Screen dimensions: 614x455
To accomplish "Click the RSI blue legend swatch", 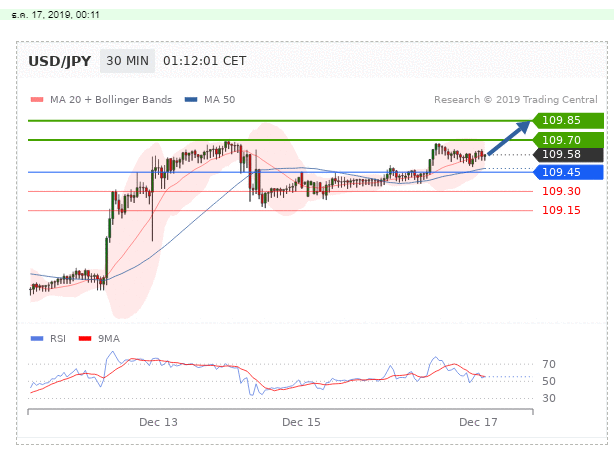I will 37,338.
